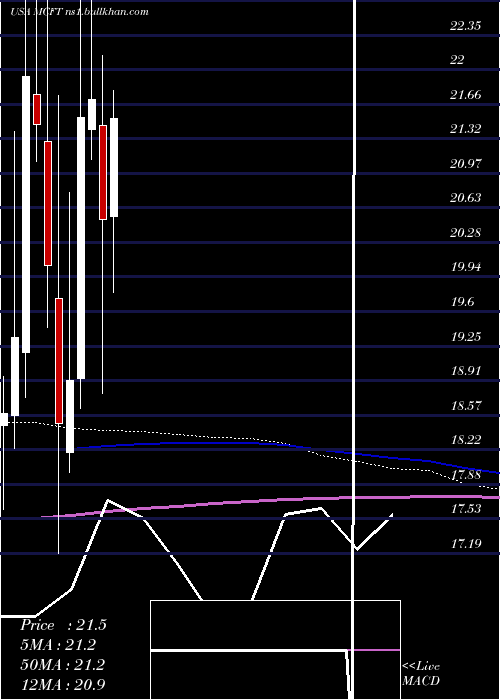Click the 22.35 price axis label
Image resolution: width=500 pixels, height=700 pixels.
465,25
